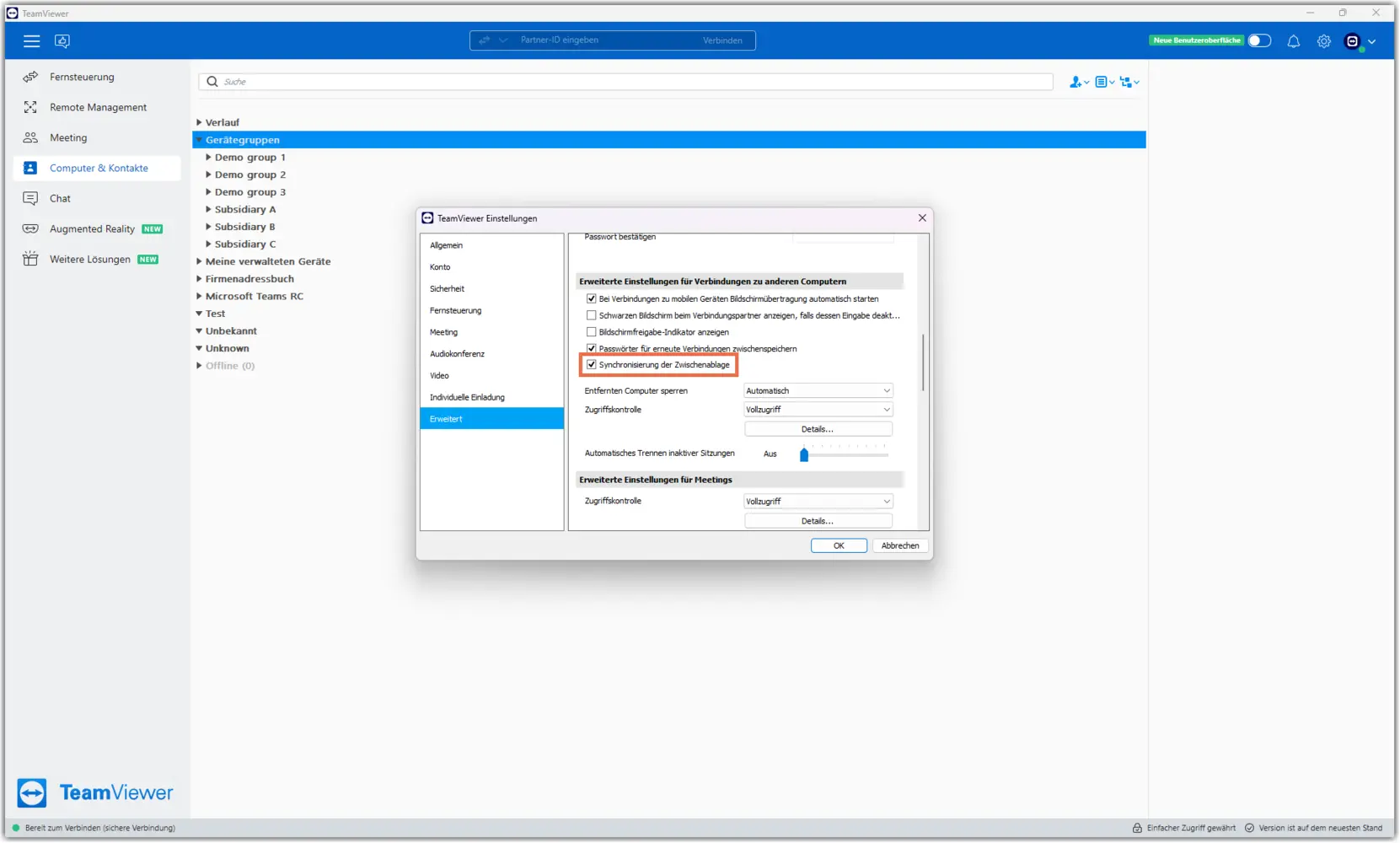This screenshot has width=1400, height=843.
Task: Open the list view options icon
Action: pos(1104,82)
